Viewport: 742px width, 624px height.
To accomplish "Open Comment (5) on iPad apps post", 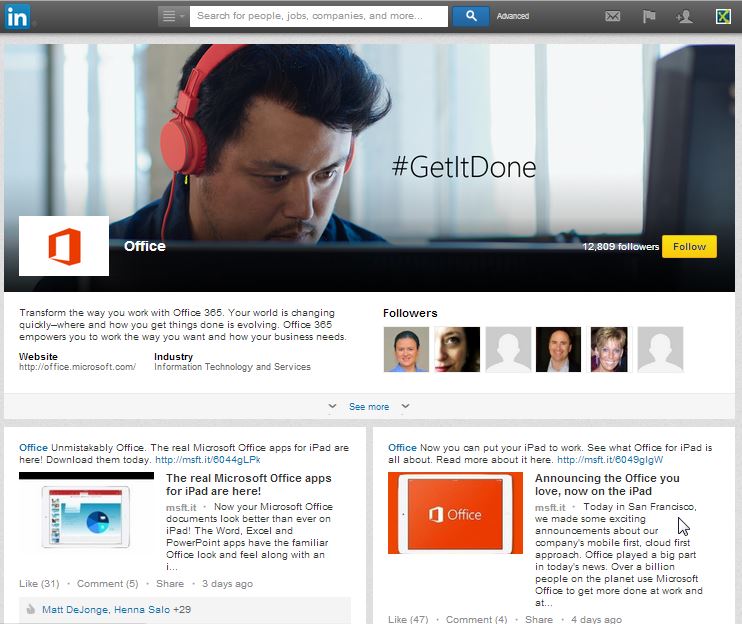I will 107,583.
